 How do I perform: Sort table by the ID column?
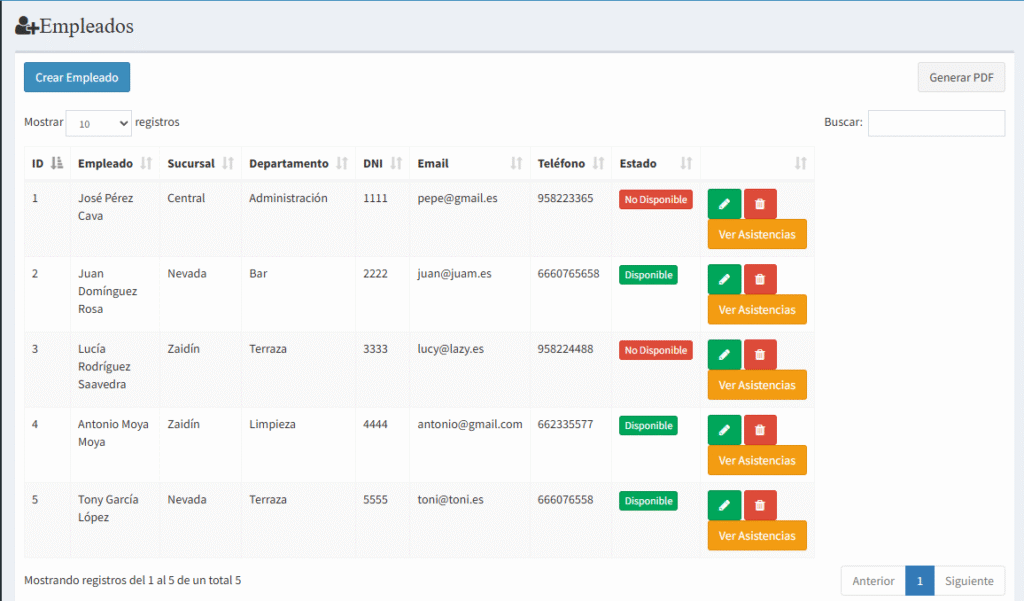[x=47, y=163]
